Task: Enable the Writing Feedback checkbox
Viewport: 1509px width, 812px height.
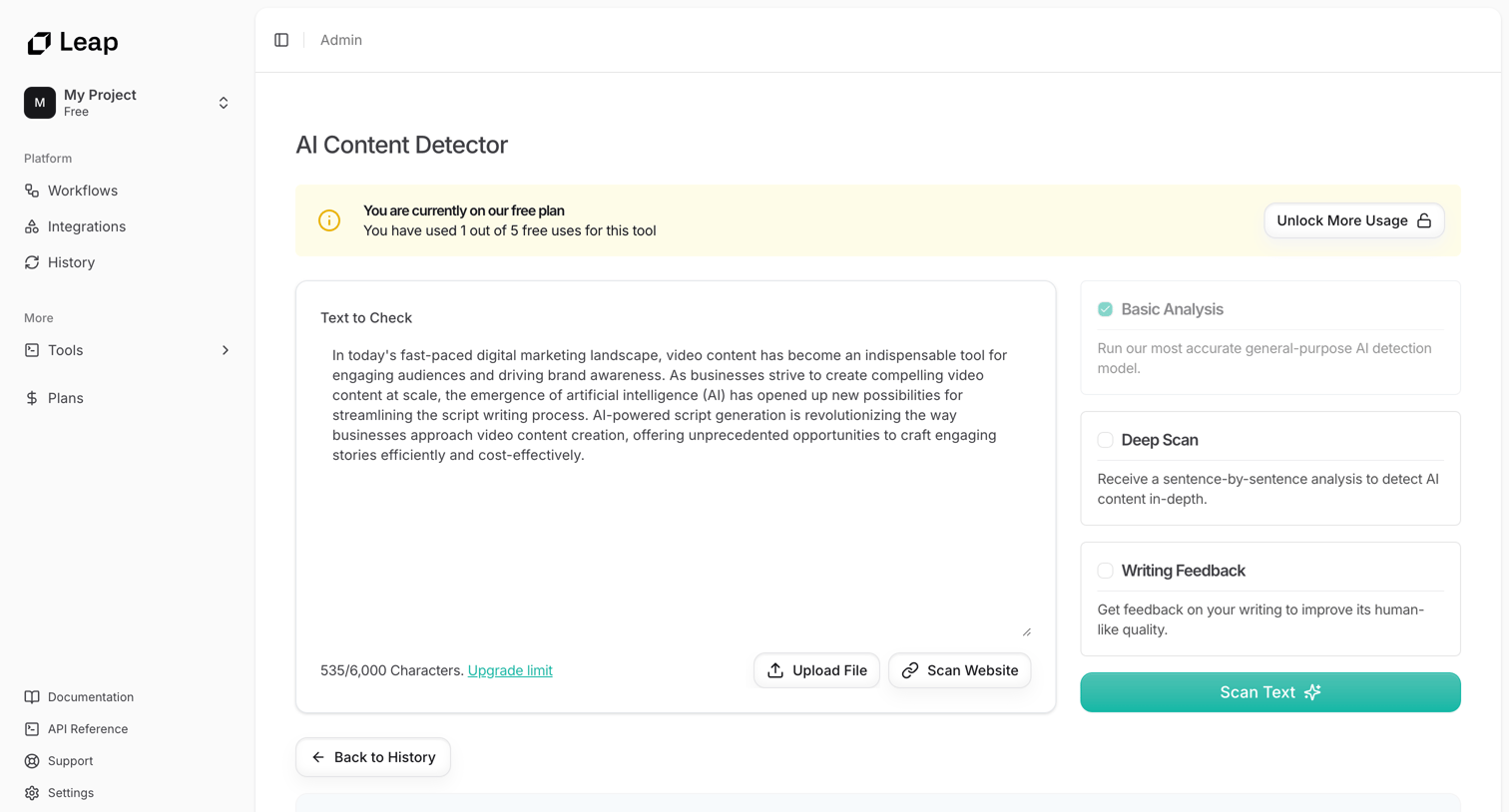Action: [x=1105, y=571]
